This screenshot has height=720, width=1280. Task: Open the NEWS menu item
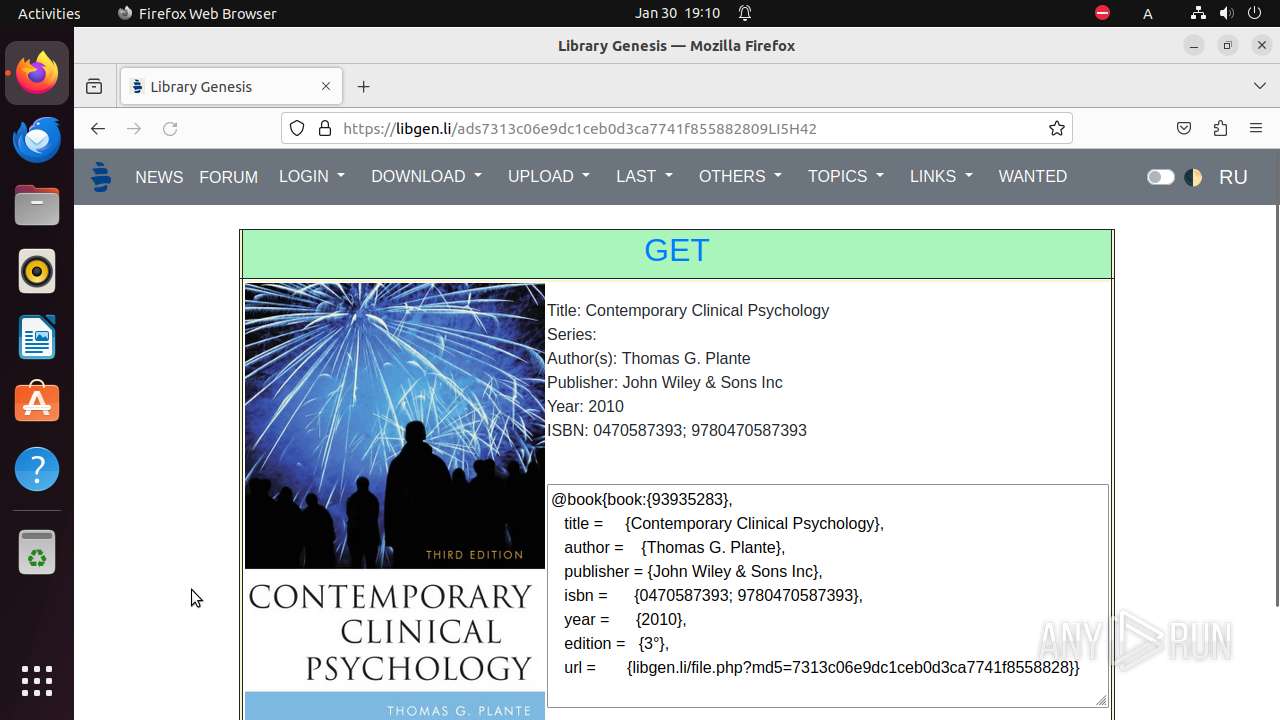pyautogui.click(x=159, y=177)
